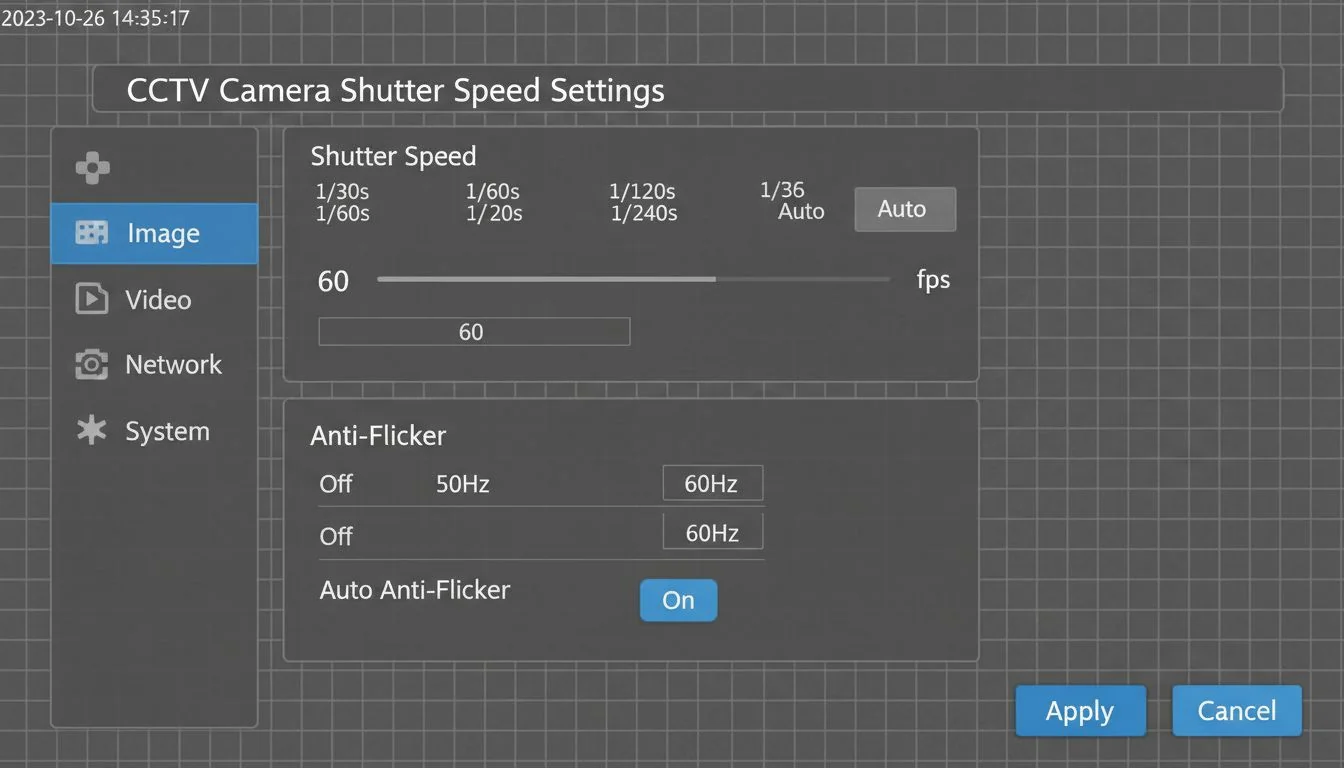Screen dimensions: 1344x768
Task: Select the 1/240s shutter speed
Action: tap(644, 213)
